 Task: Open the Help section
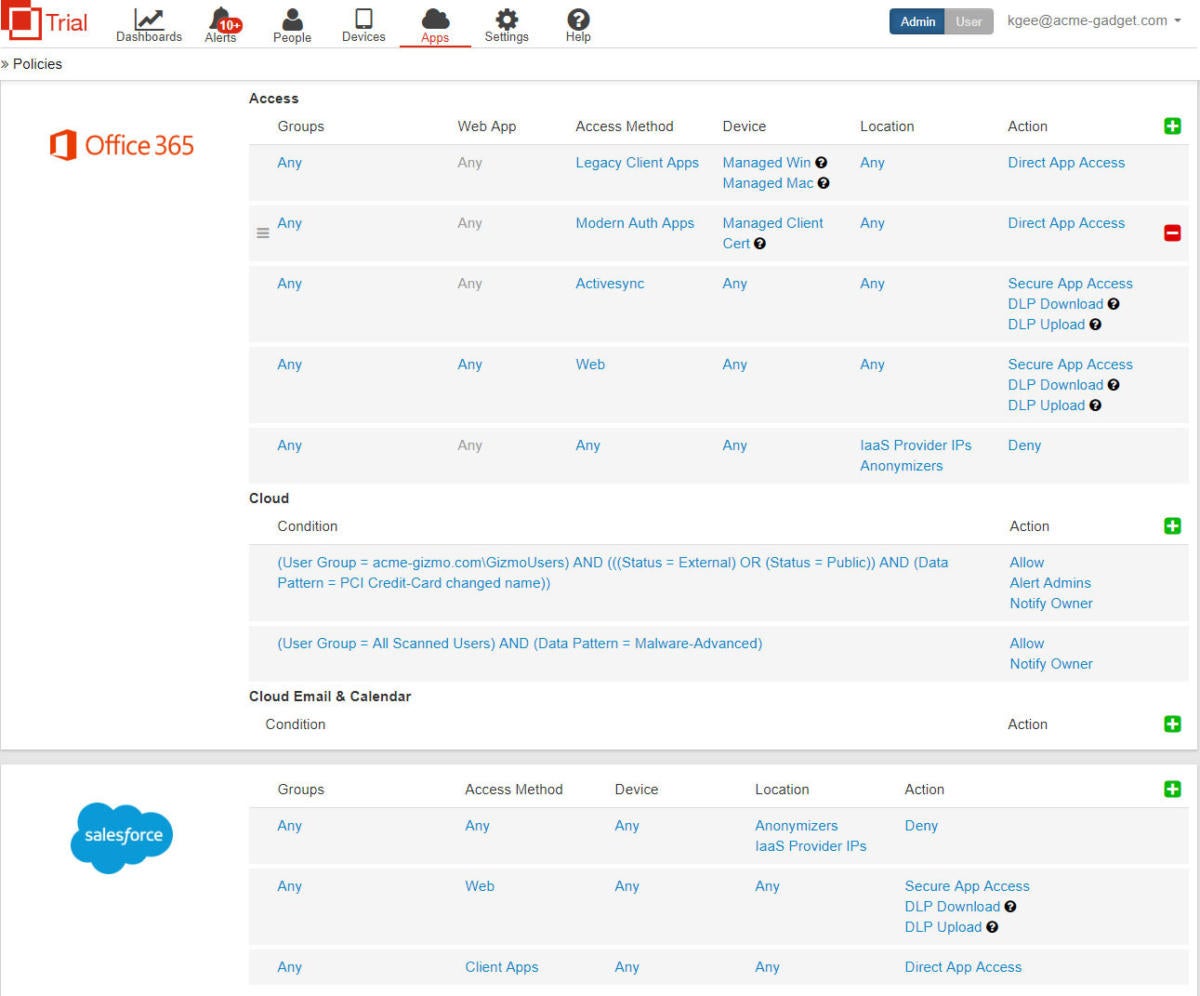(578, 25)
